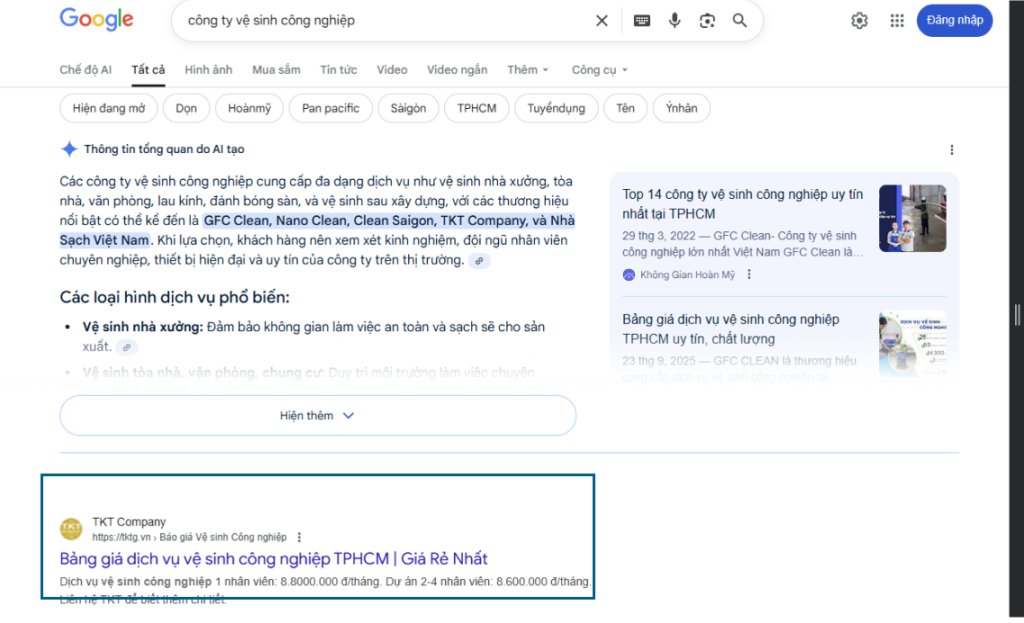The image size is (1024, 623).
Task: Switch to the 'Hình ảnh' tab
Action: (x=208, y=70)
